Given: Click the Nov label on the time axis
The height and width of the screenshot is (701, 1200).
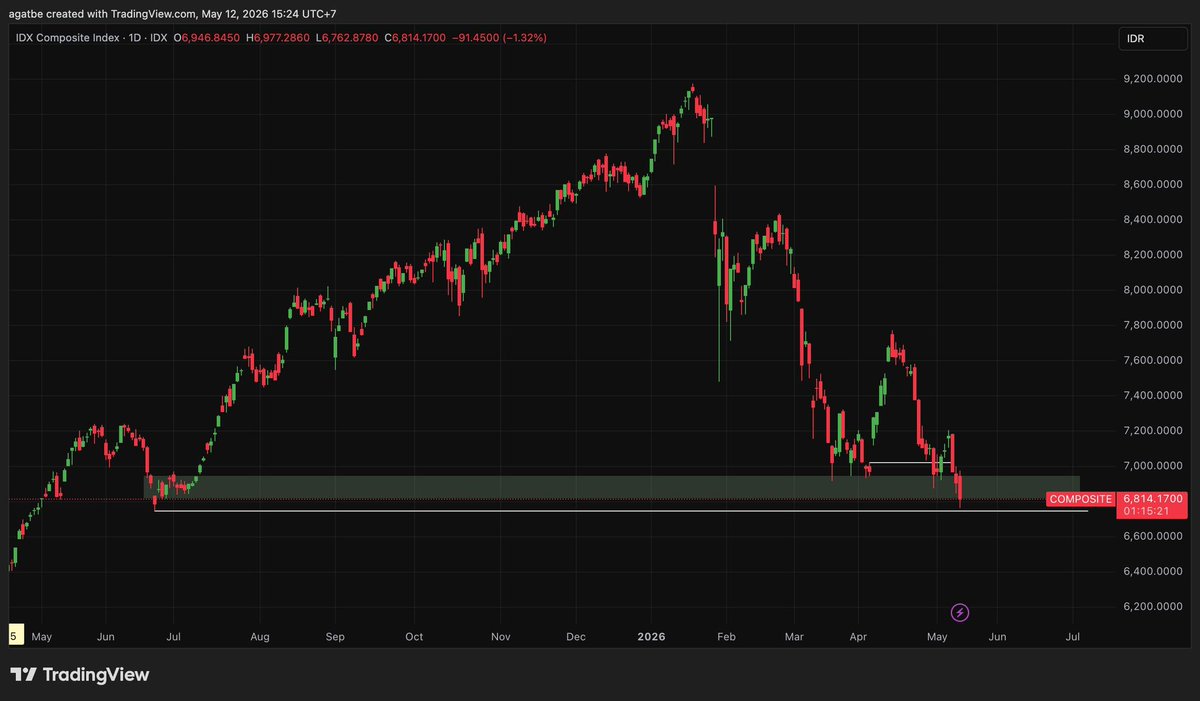Looking at the screenshot, I should [x=501, y=636].
